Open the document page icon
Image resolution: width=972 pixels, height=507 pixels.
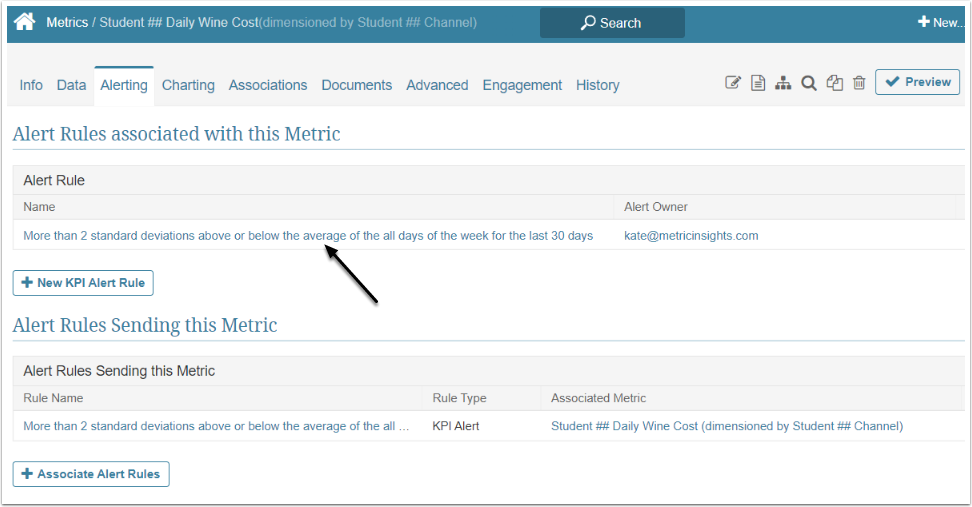click(758, 83)
